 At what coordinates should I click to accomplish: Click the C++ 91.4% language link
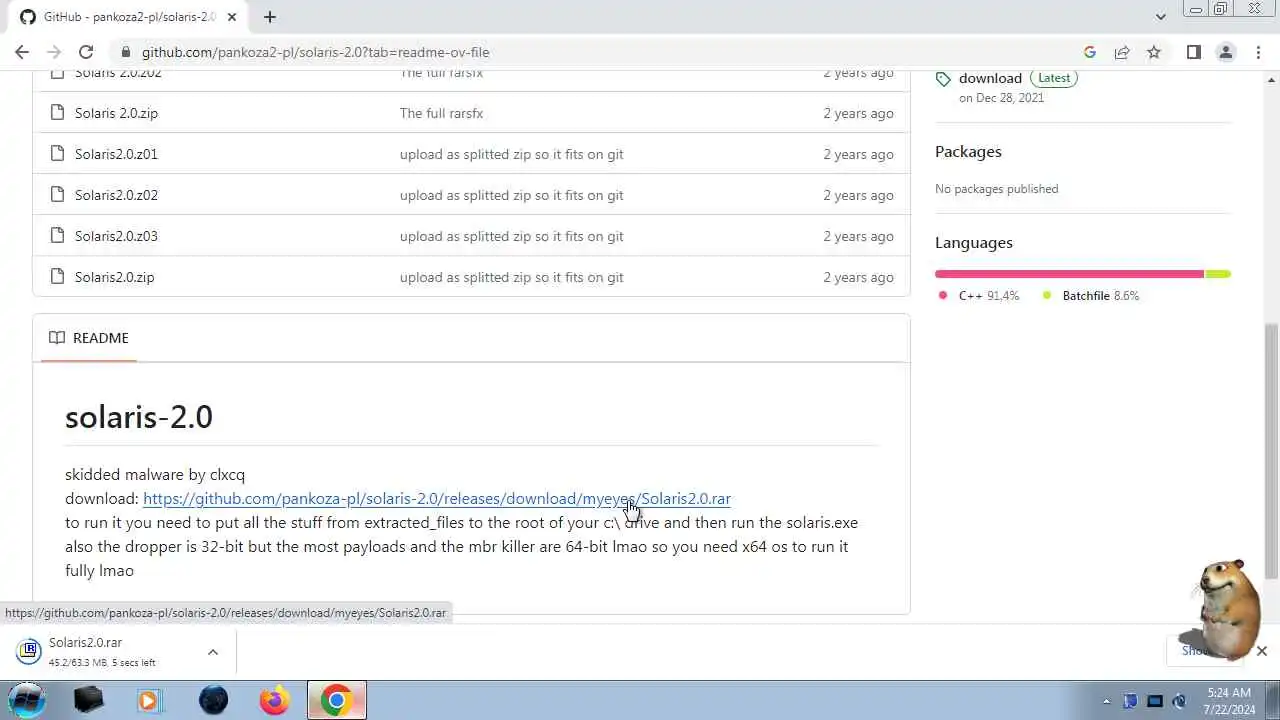coord(979,296)
